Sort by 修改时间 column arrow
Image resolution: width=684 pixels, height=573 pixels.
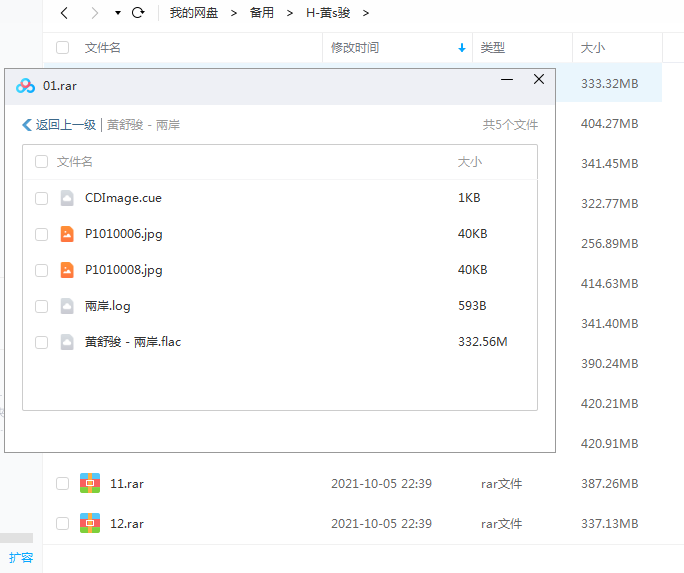pos(461,48)
